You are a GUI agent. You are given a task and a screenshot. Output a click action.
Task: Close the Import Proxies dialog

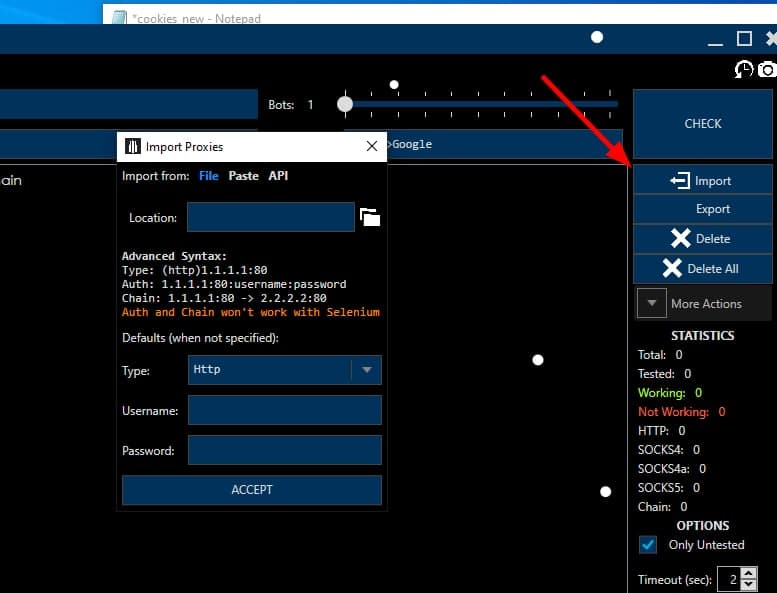[372, 146]
